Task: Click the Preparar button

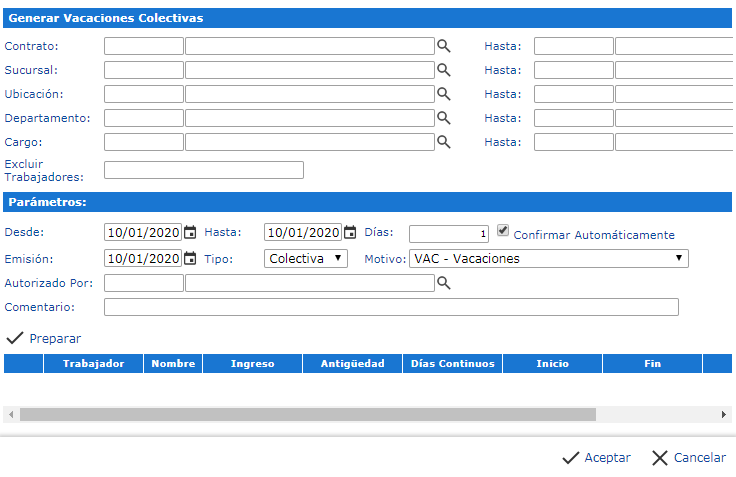Action: [x=44, y=339]
